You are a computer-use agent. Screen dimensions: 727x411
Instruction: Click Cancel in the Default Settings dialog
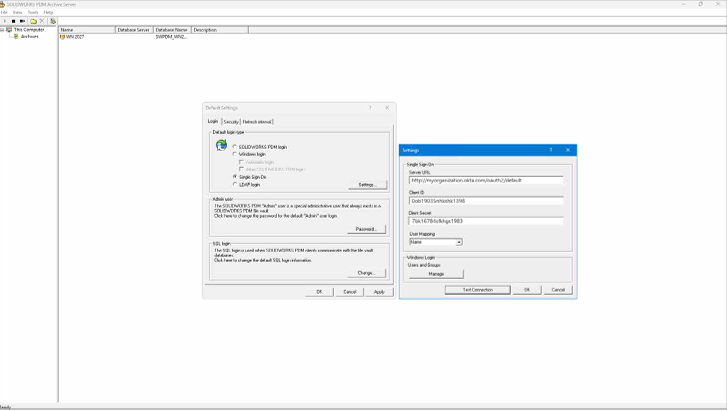[x=350, y=292]
